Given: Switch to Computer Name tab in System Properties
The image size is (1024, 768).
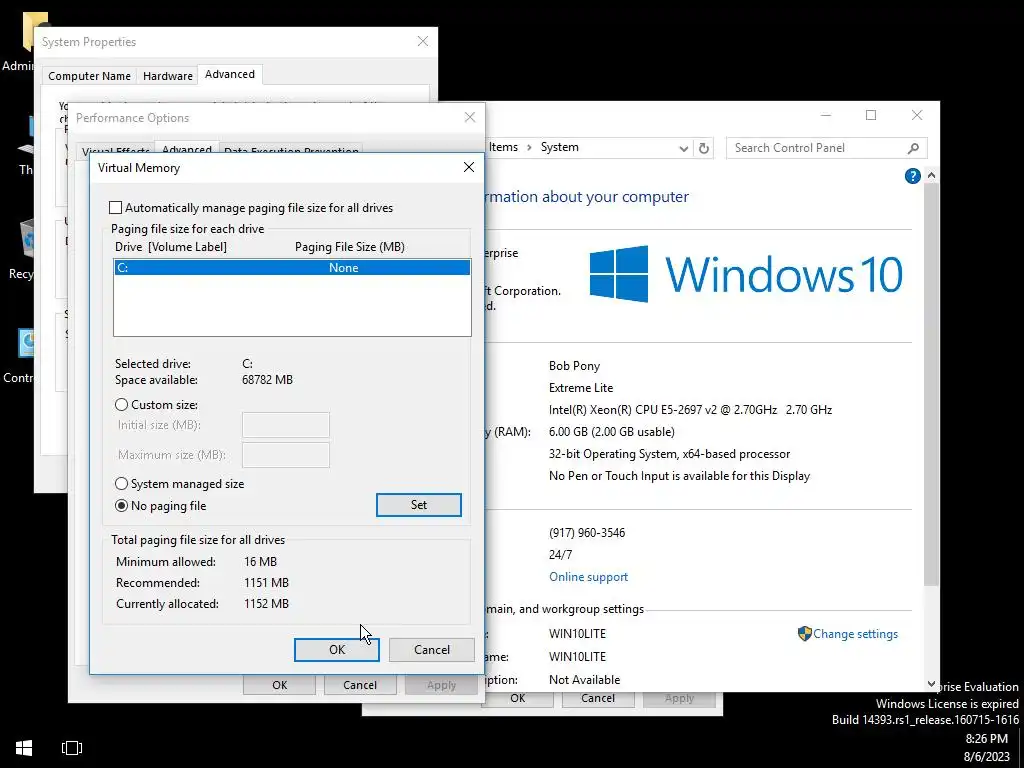Looking at the screenshot, I should pos(89,76).
